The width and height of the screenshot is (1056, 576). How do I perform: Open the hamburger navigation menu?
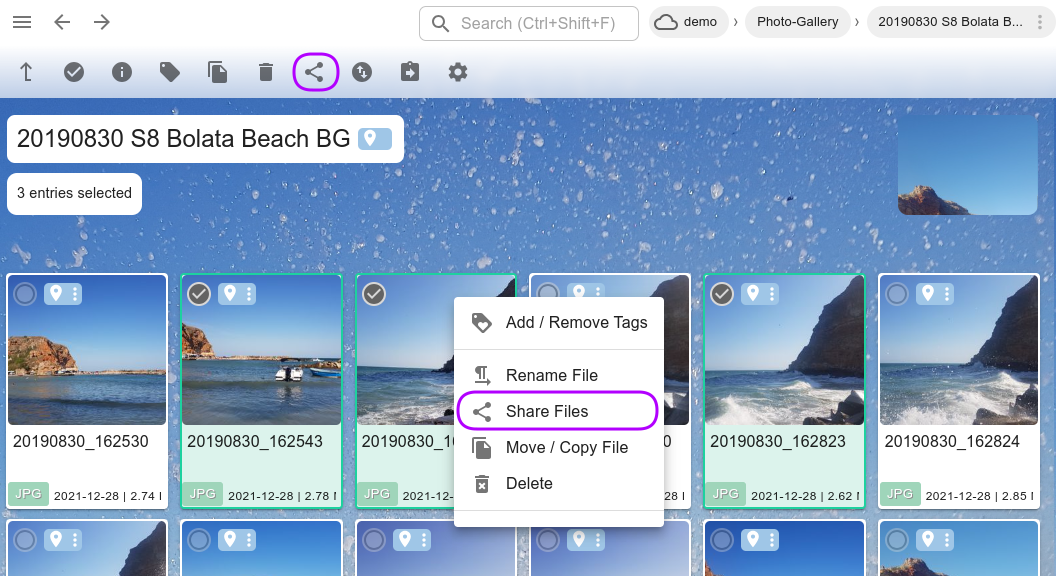click(22, 22)
